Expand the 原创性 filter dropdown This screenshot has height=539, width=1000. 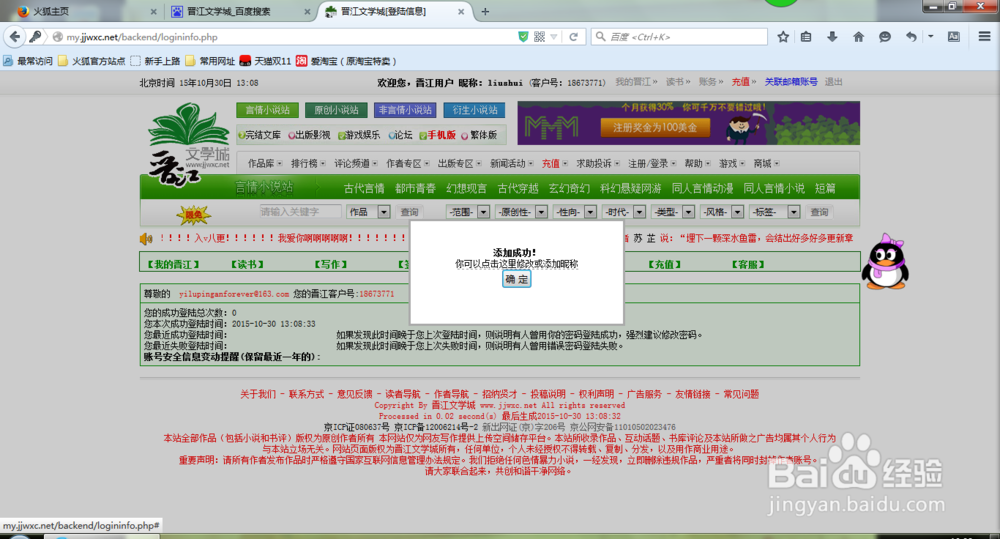541,212
